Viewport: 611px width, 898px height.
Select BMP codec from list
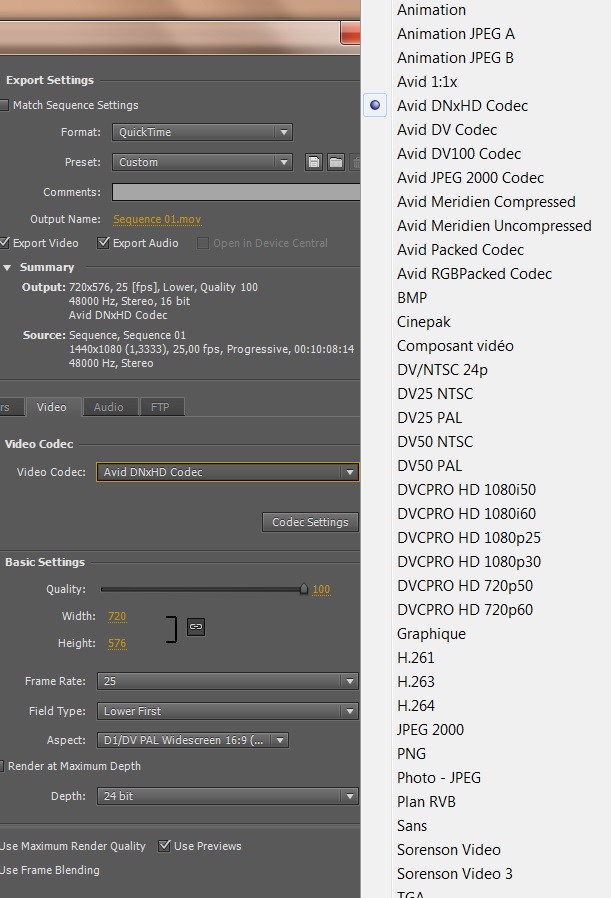point(412,298)
